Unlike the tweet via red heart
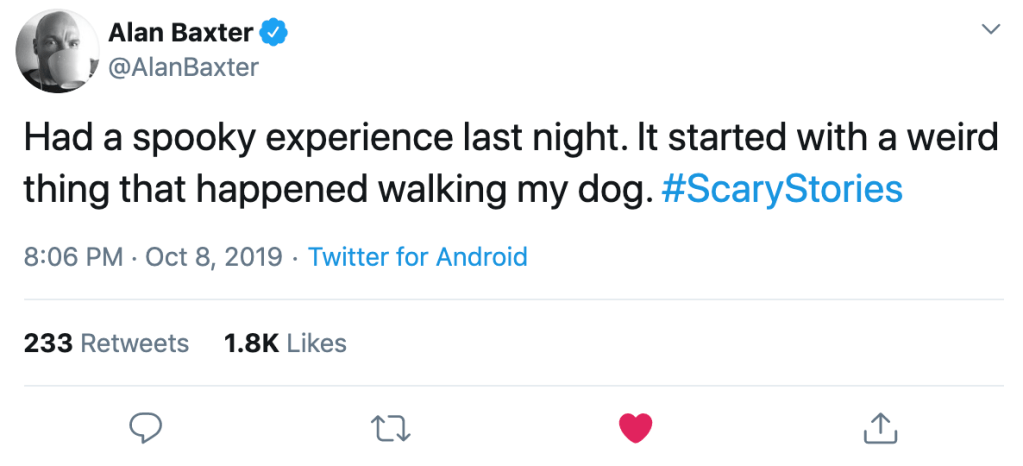 [x=635, y=428]
